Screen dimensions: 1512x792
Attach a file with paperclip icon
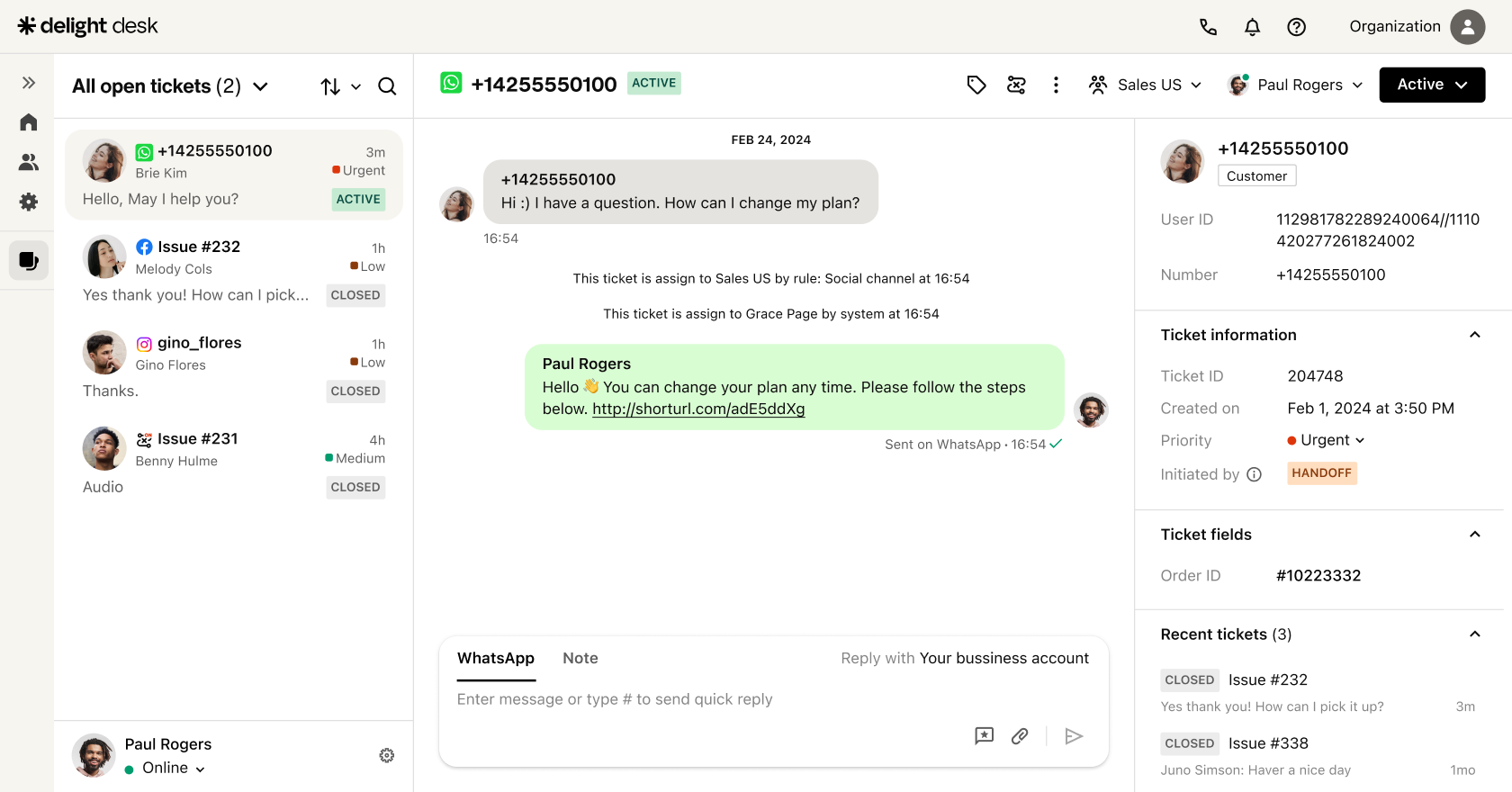pos(1020,736)
